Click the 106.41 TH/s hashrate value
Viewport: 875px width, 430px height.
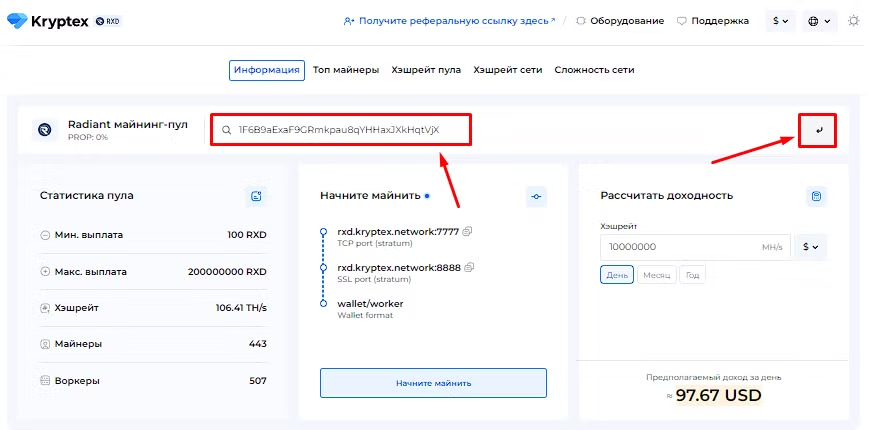[x=241, y=308]
